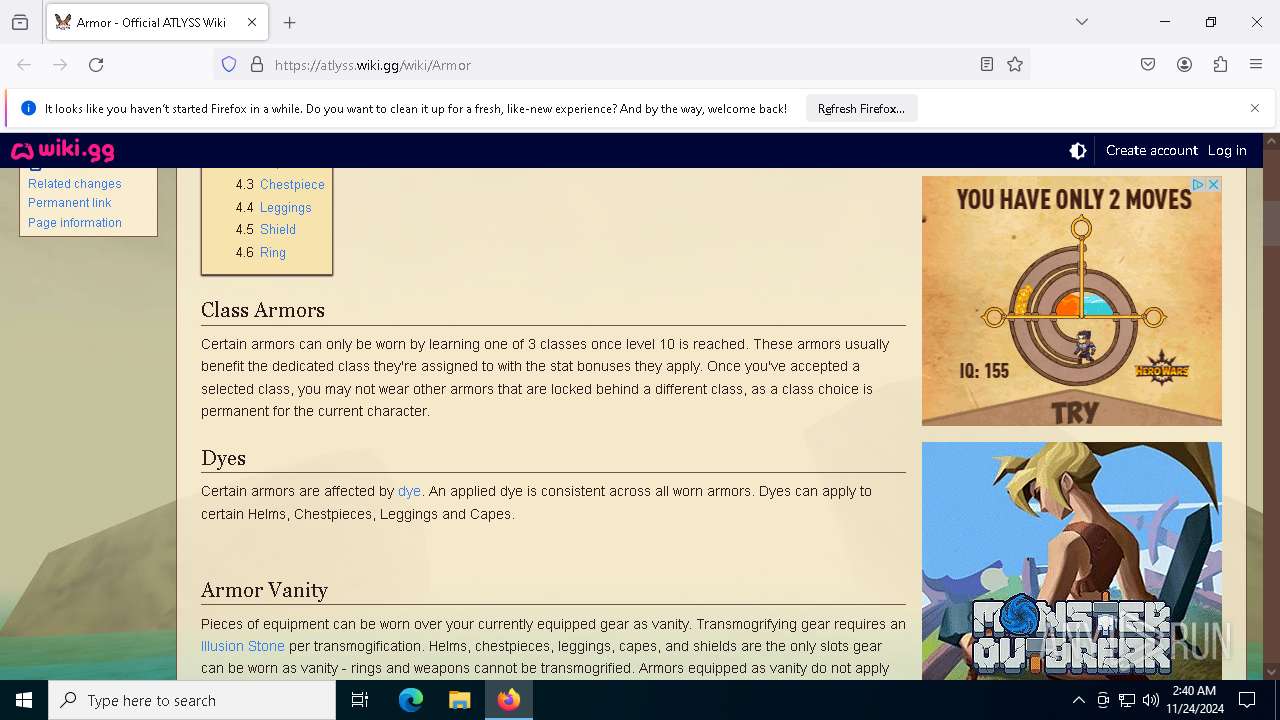Image resolution: width=1280 pixels, height=720 pixels.
Task: Go to the wiki.gg home logo
Action: [x=63, y=150]
